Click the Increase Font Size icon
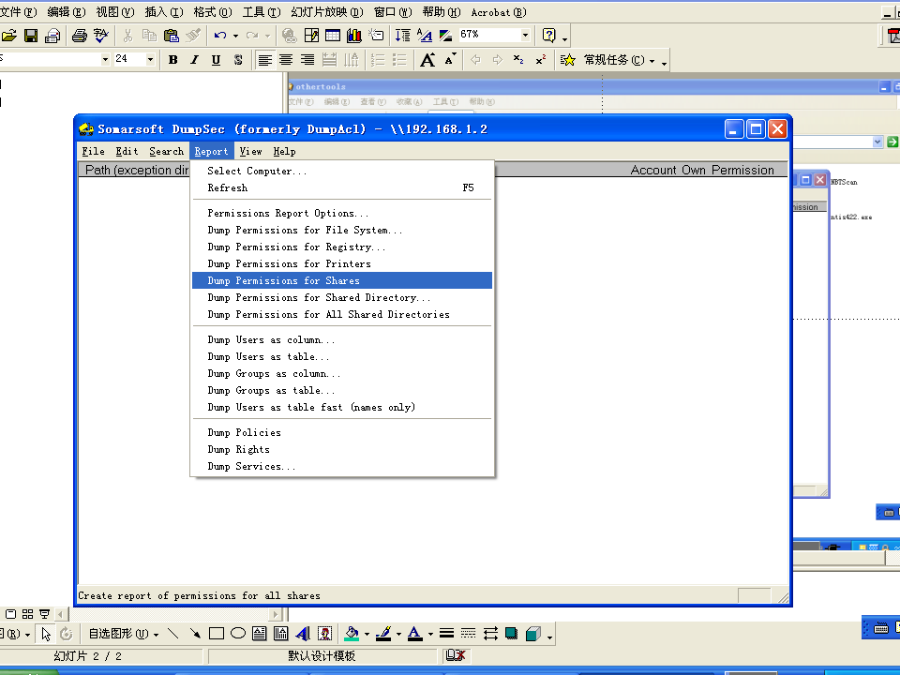Viewport: 900px width, 675px height. (x=428, y=60)
